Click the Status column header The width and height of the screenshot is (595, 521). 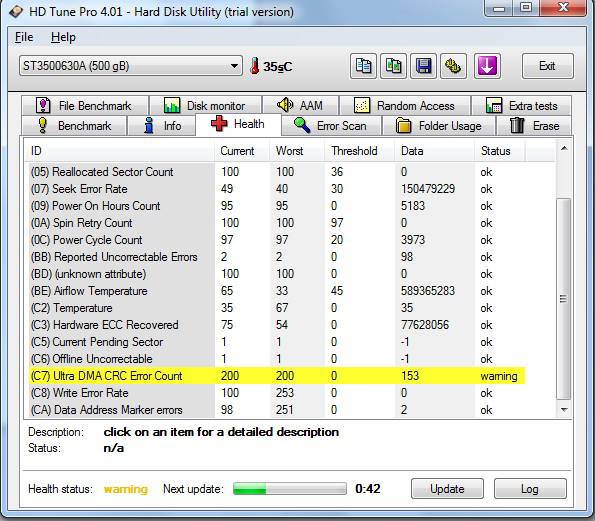500,151
